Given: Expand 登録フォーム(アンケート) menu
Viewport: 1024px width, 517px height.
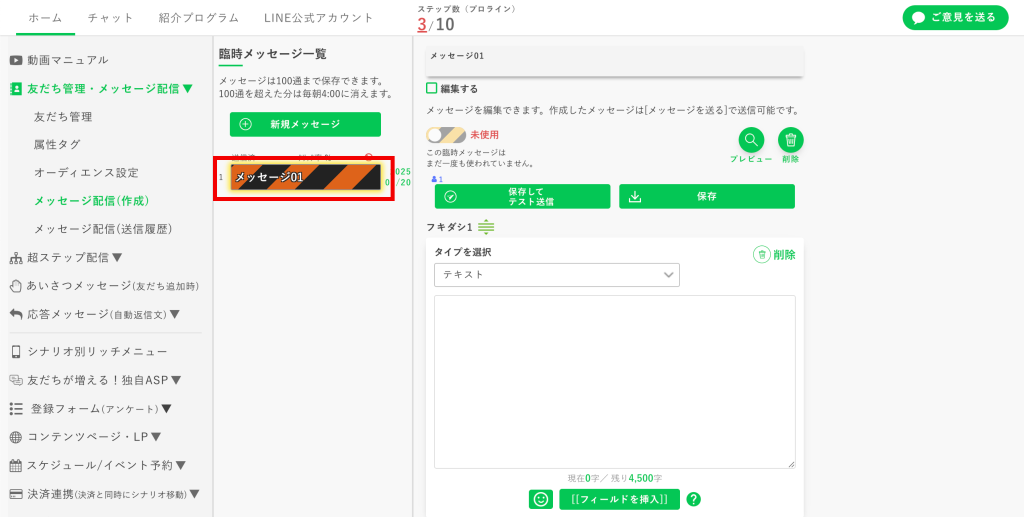Looking at the screenshot, I should click(x=167, y=409).
